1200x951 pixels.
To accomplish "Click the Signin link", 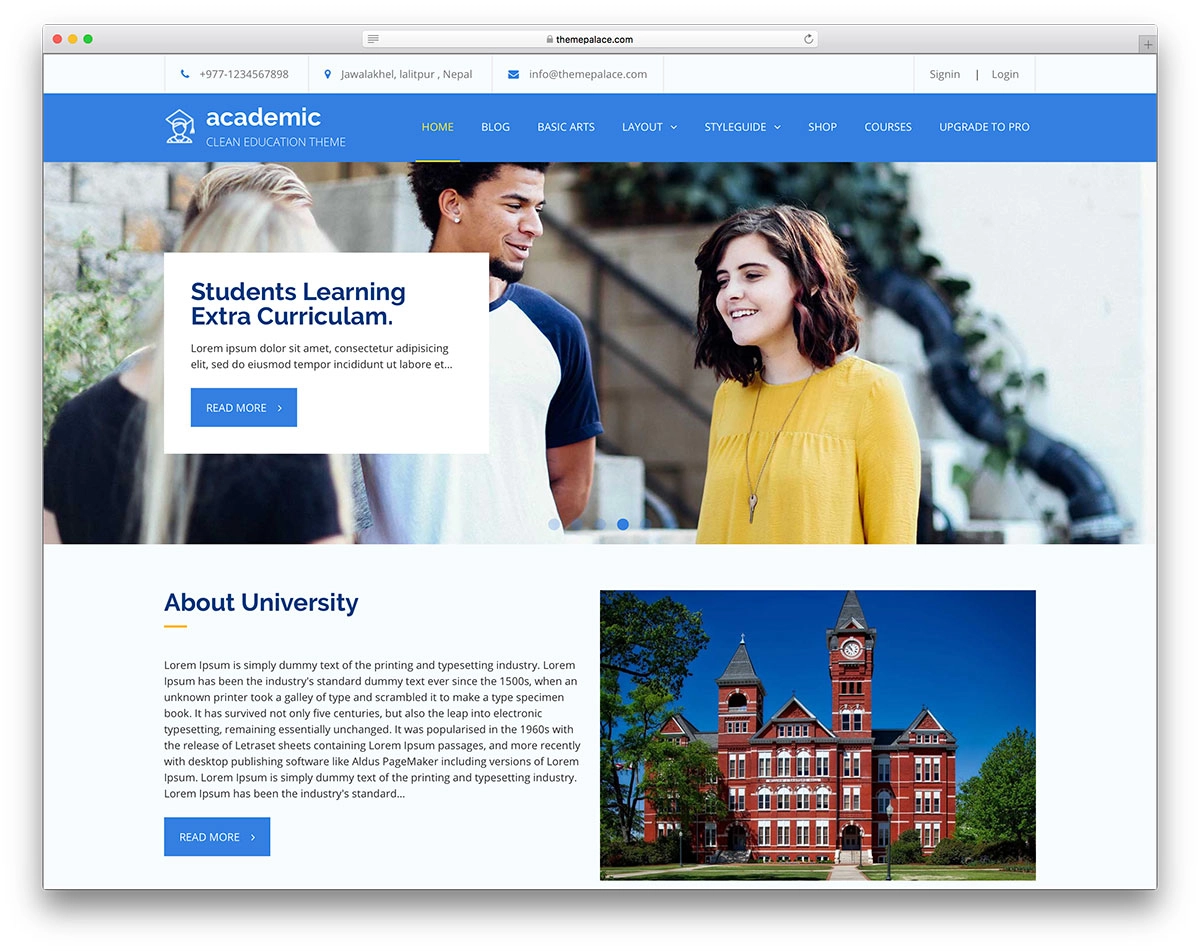I will pyautogui.click(x=944, y=74).
